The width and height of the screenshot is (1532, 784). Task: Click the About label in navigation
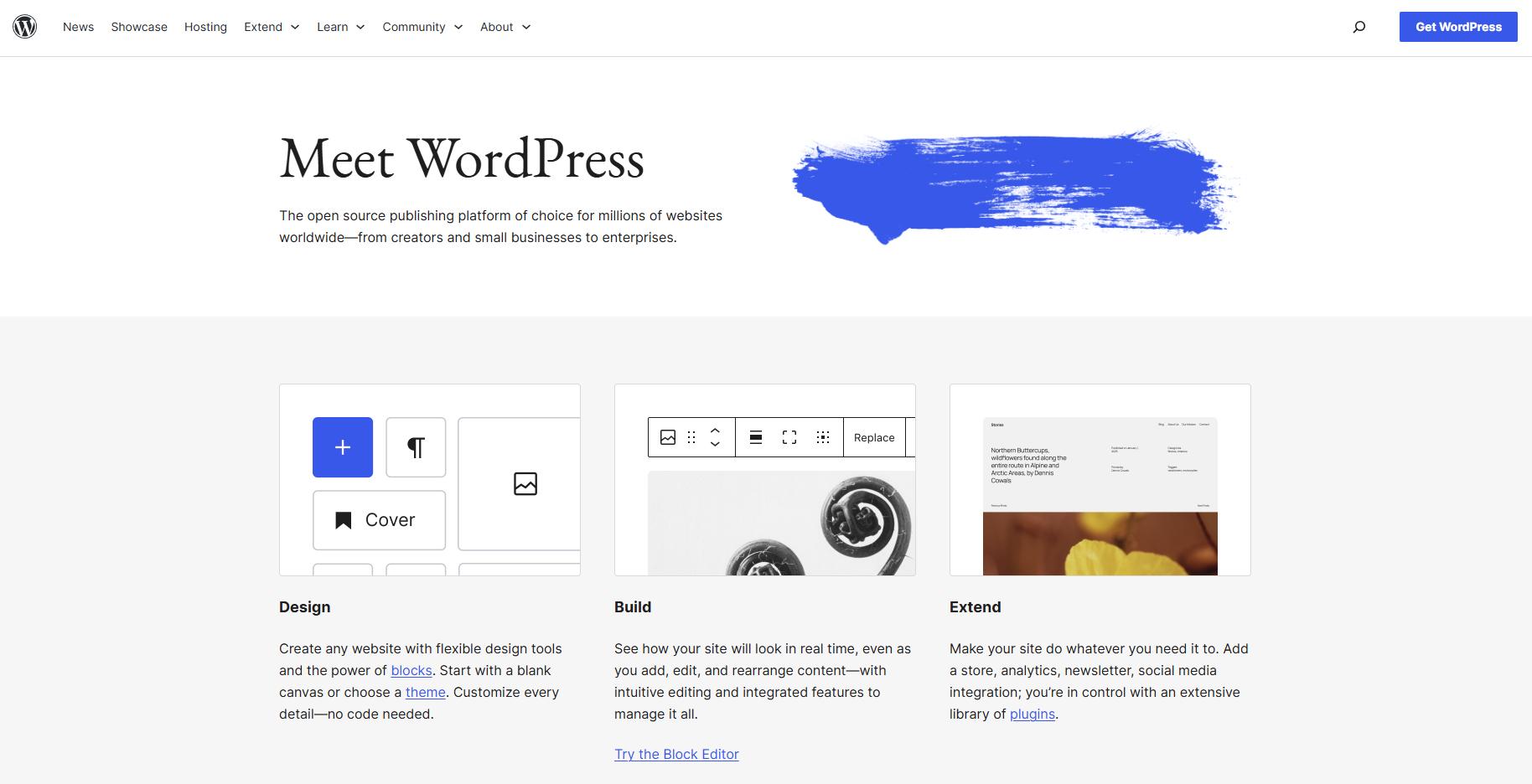(x=496, y=27)
